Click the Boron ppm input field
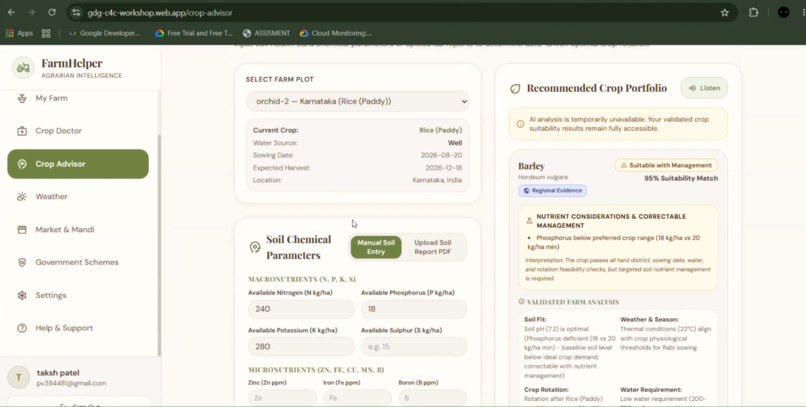Screen dimensions: 806x407 [432, 398]
